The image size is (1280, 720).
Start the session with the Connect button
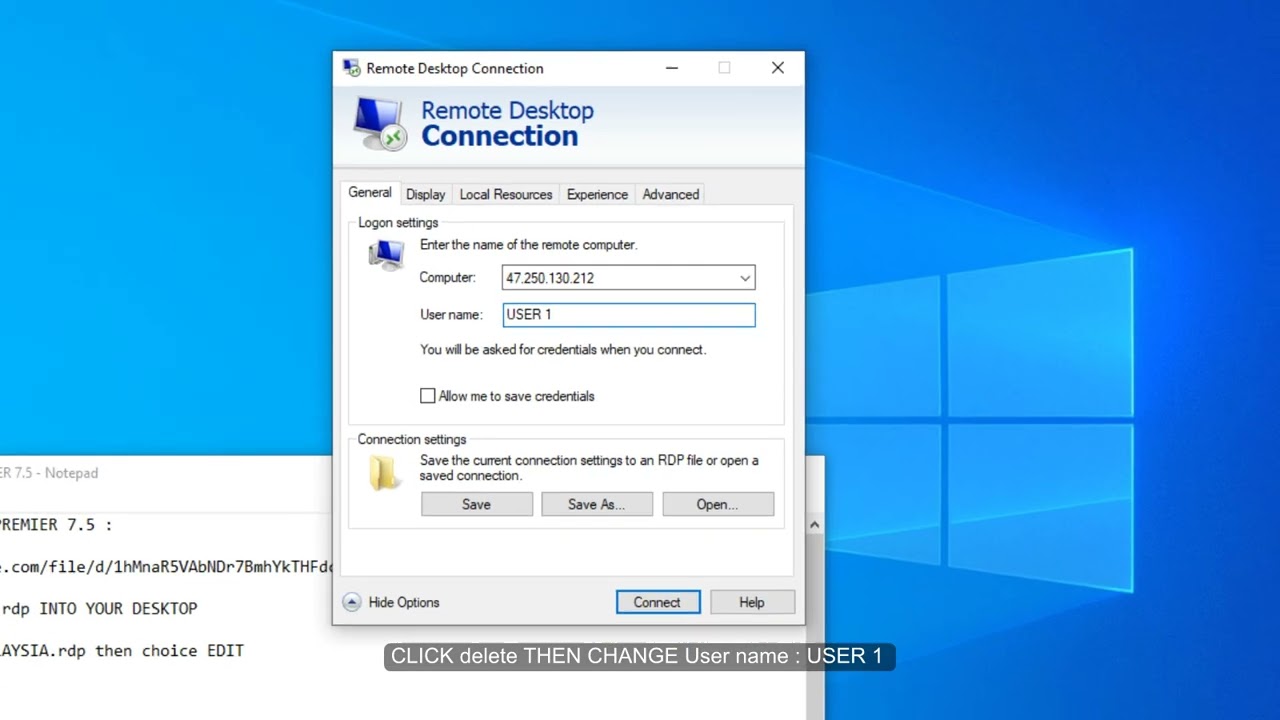tap(657, 602)
